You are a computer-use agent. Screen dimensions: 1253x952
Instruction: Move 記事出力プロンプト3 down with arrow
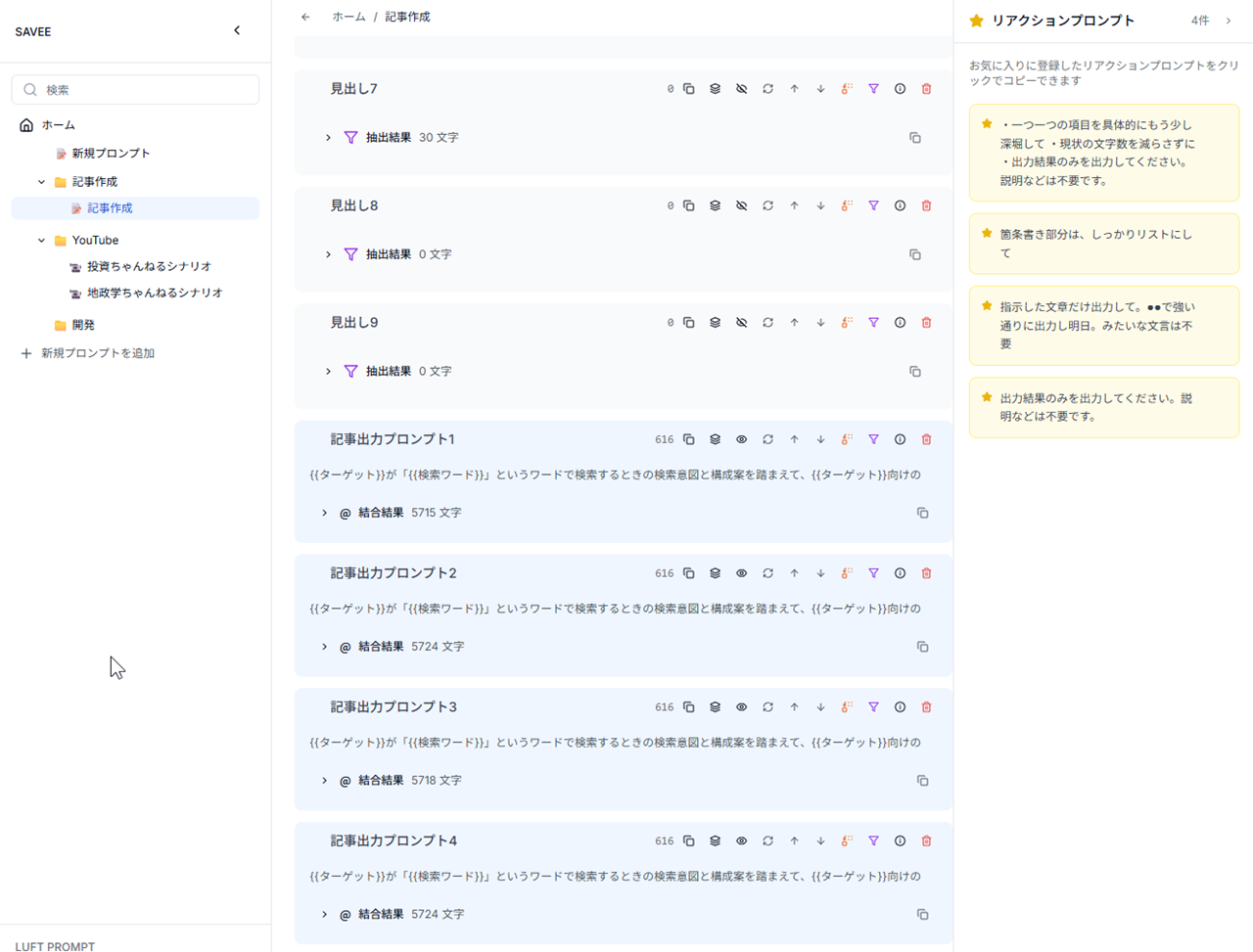pyautogui.click(x=821, y=707)
